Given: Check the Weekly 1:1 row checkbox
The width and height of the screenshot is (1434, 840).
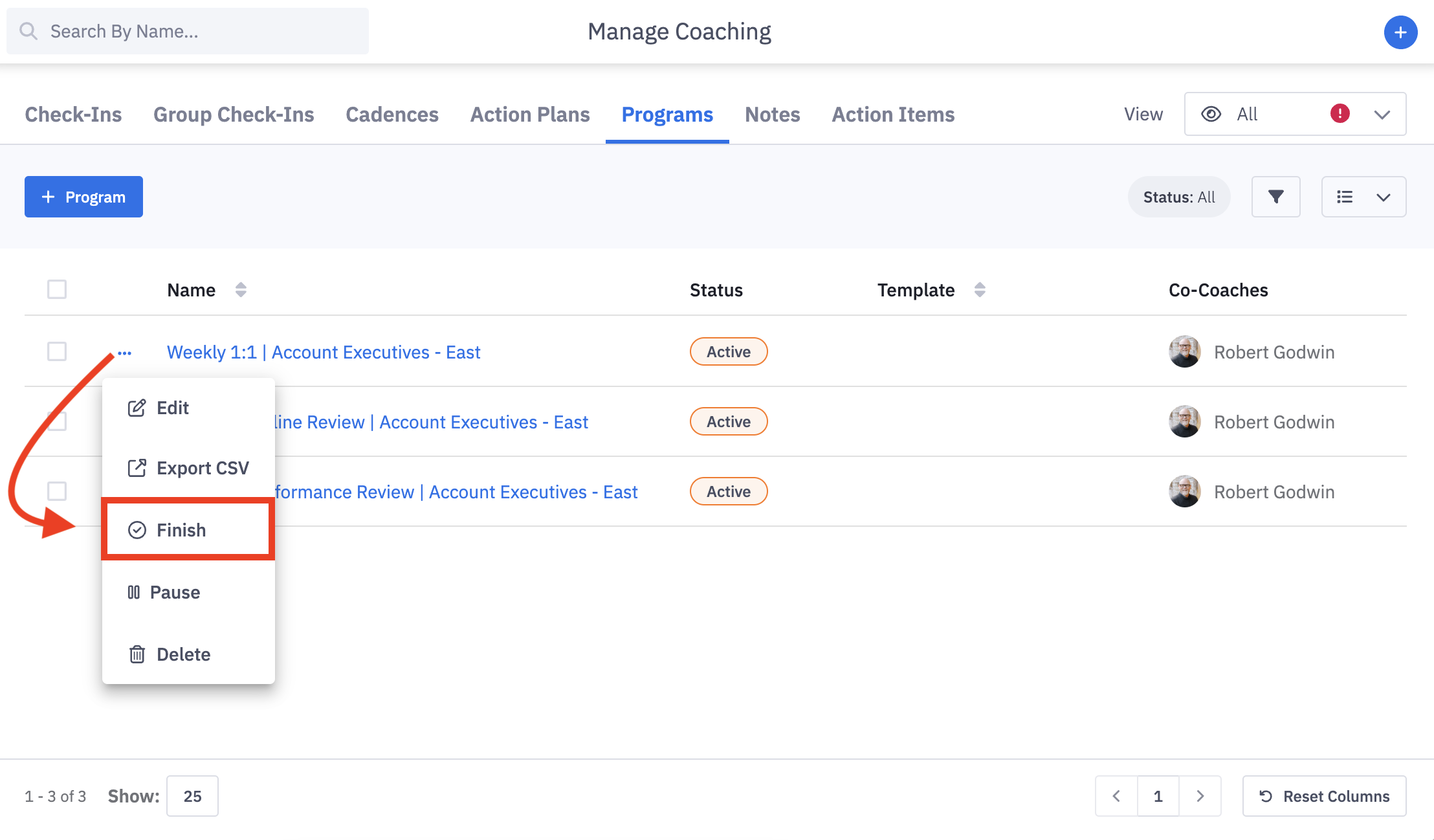Looking at the screenshot, I should pyautogui.click(x=57, y=351).
